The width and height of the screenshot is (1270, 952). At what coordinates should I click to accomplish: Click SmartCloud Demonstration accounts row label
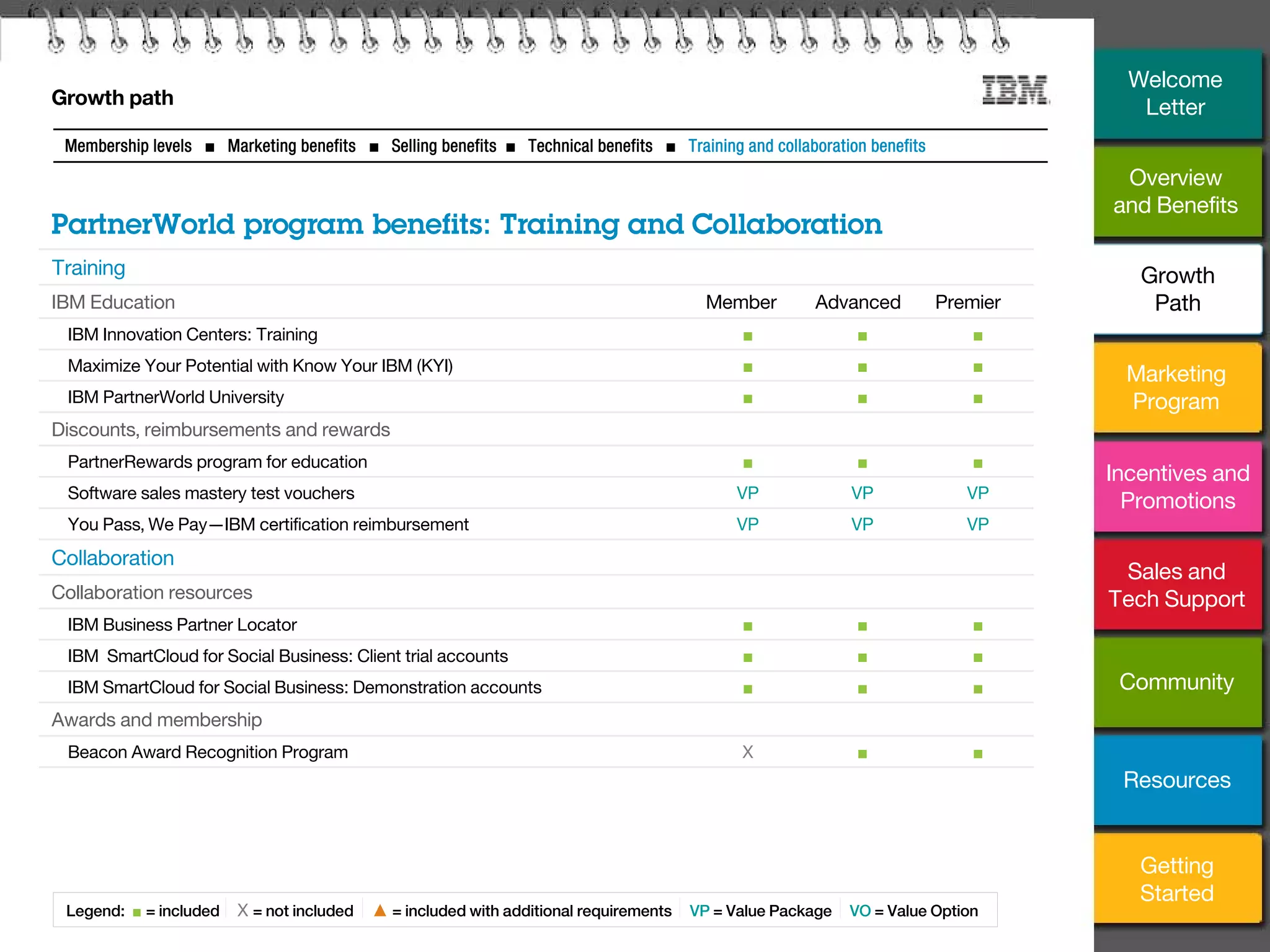pos(304,687)
